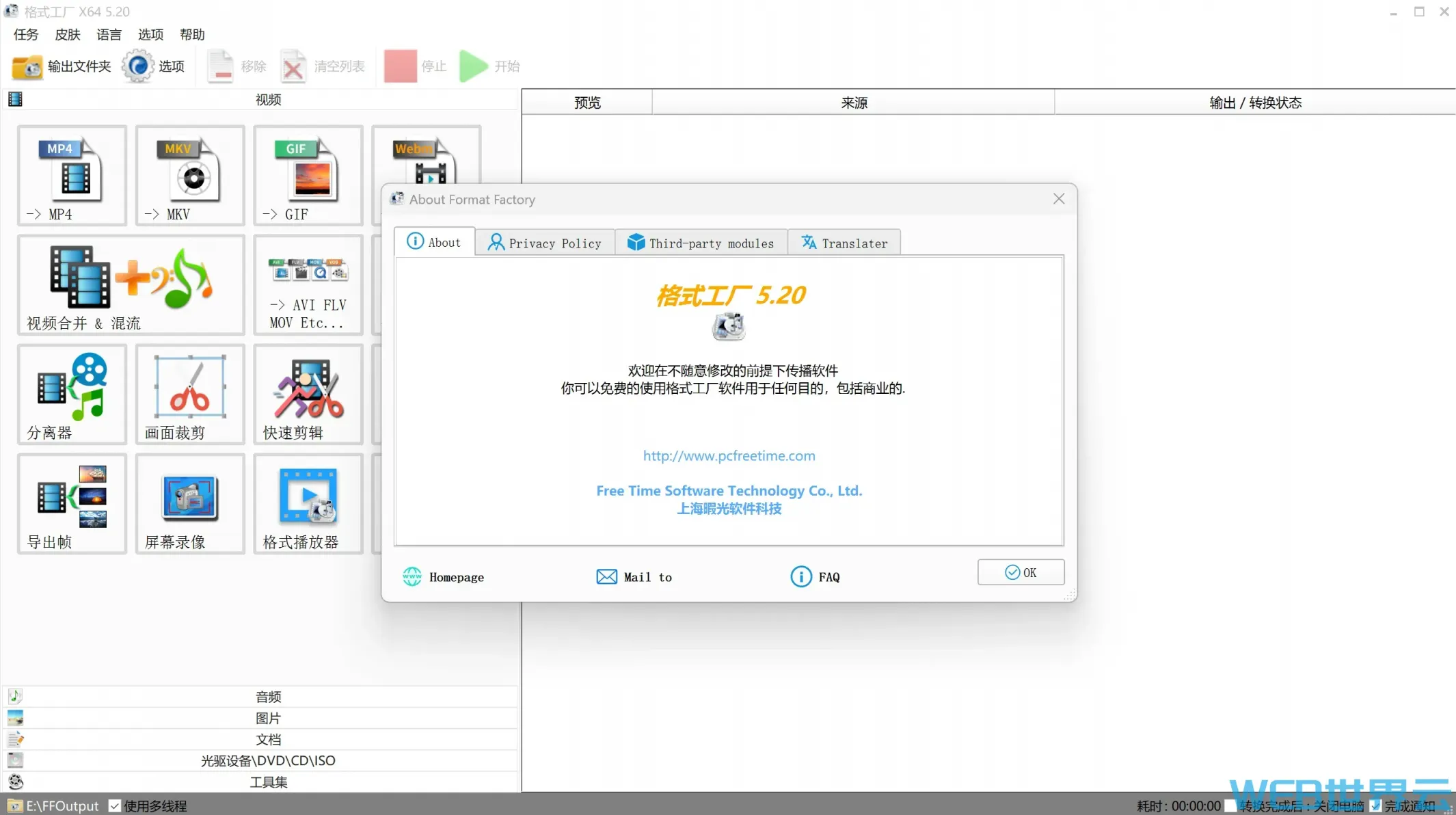The height and width of the screenshot is (815, 1456).
Task: Click the output folder toolbar button (输出文件夹)
Action: pos(62,66)
